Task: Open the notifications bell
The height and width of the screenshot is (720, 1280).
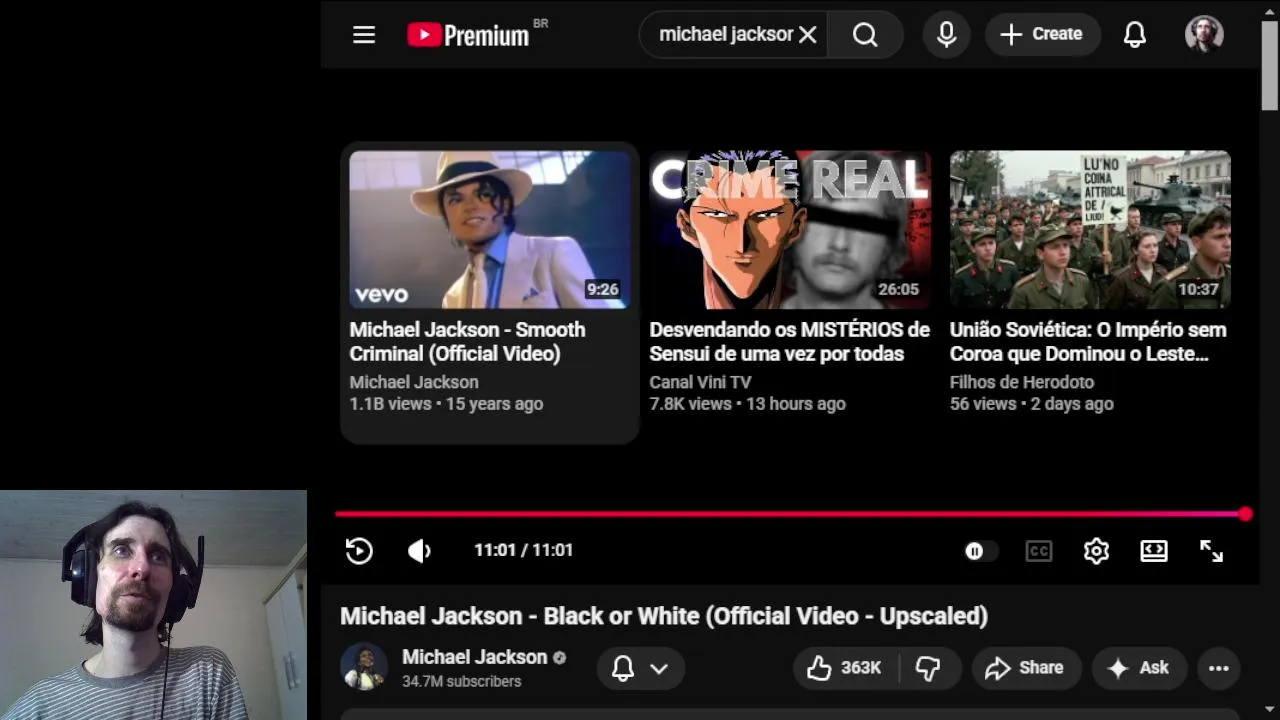Action: 1134,35
